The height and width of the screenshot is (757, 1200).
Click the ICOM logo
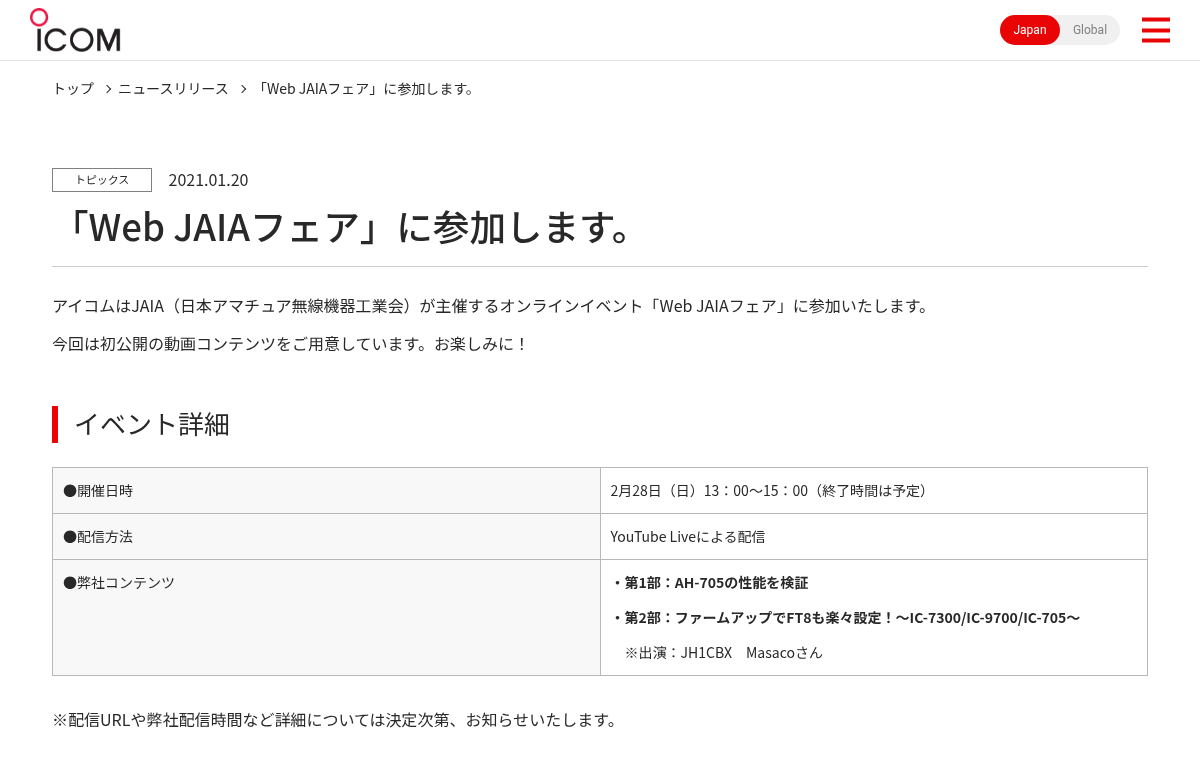75,30
